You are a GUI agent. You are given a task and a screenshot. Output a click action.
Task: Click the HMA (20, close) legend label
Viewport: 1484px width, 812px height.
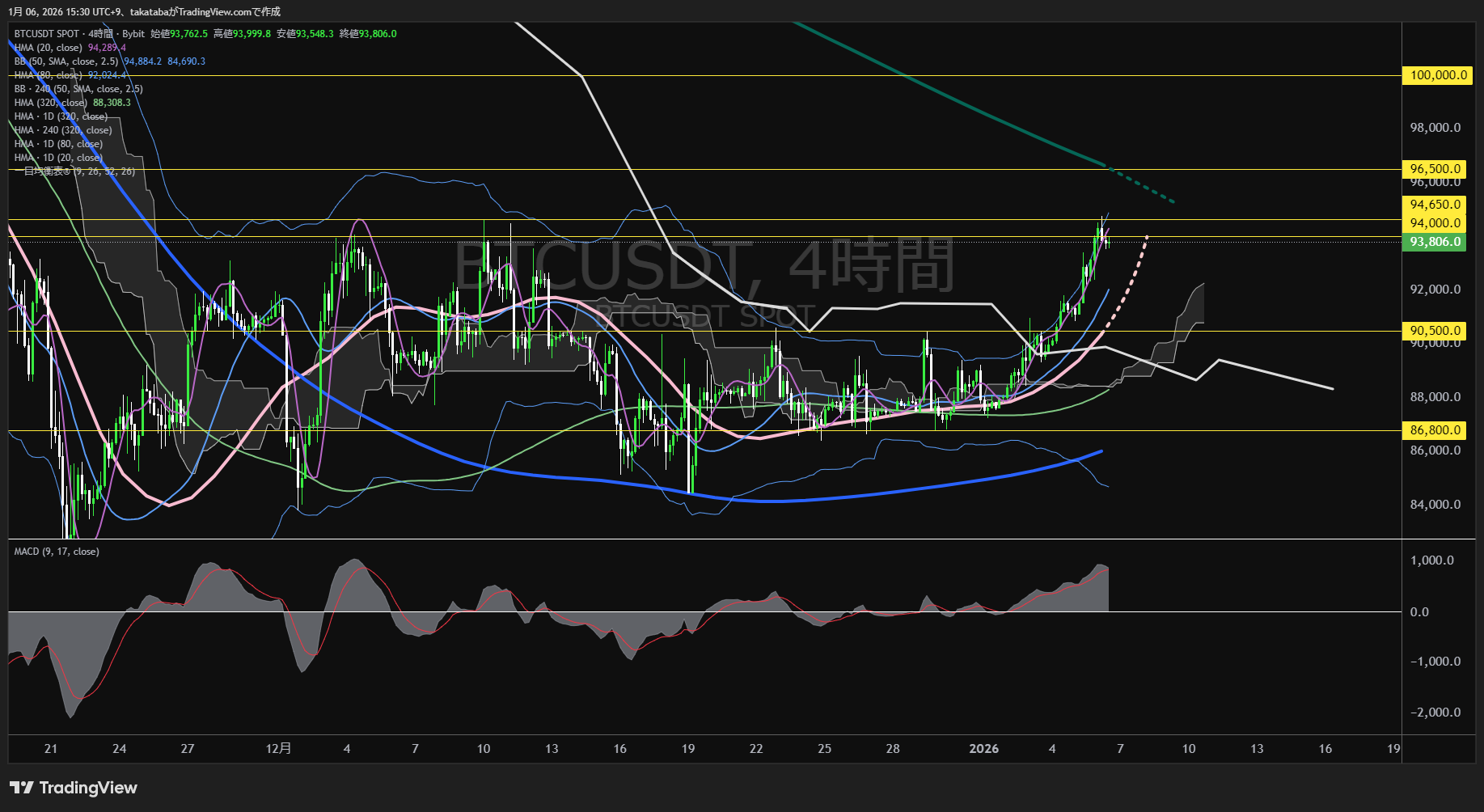click(x=49, y=48)
